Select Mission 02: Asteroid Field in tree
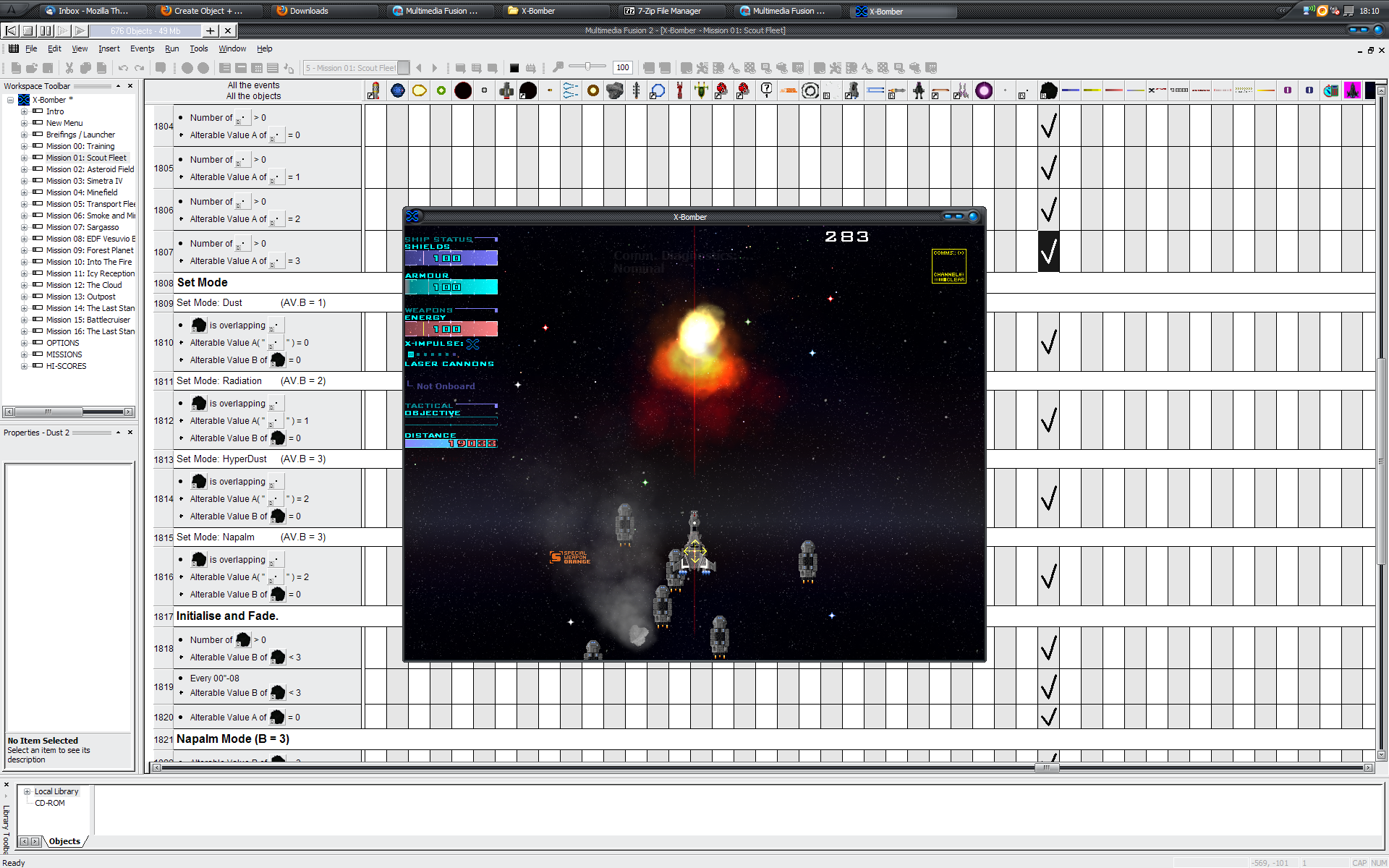The width and height of the screenshot is (1389, 868). pyautogui.click(x=90, y=169)
